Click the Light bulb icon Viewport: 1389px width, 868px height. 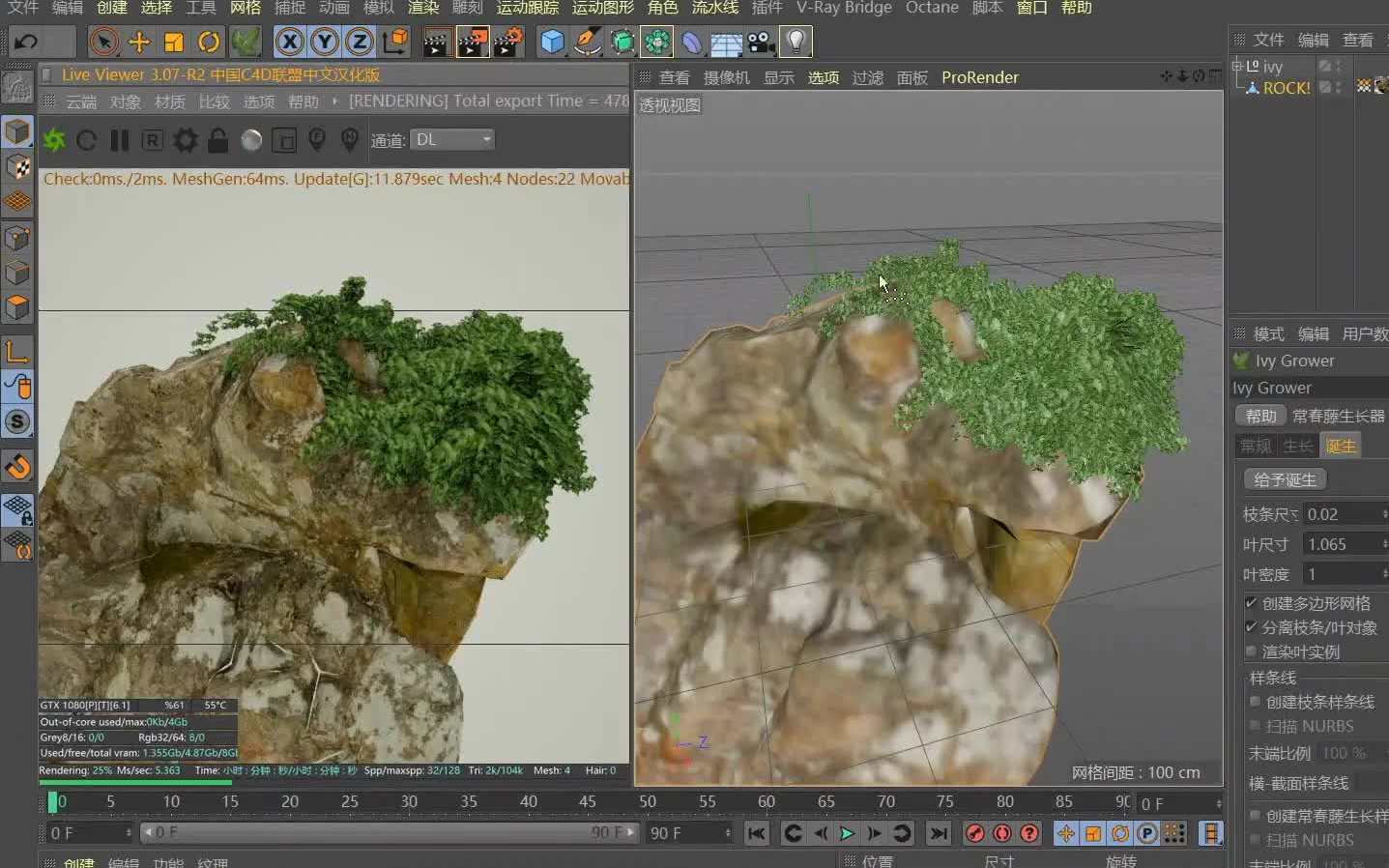[x=796, y=42]
